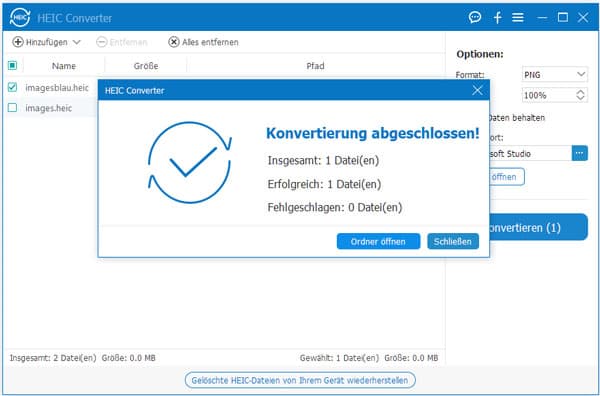The image size is (600, 396).
Task: Click the output path field
Action: tap(531, 153)
